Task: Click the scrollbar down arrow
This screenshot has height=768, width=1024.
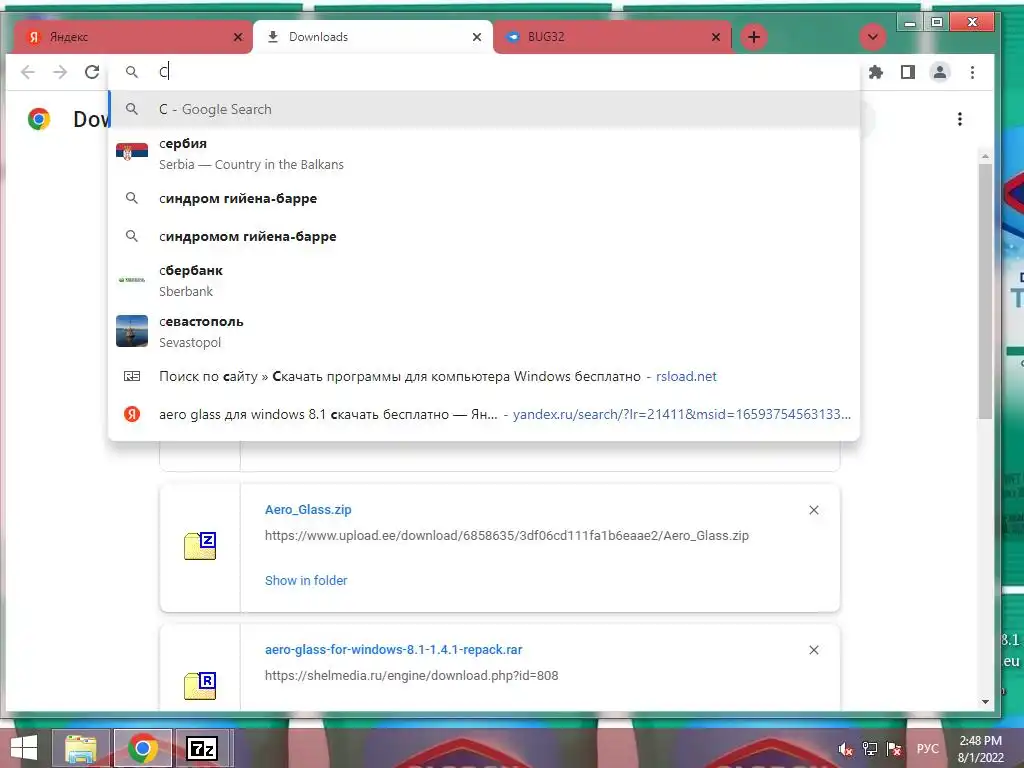Action: (985, 702)
